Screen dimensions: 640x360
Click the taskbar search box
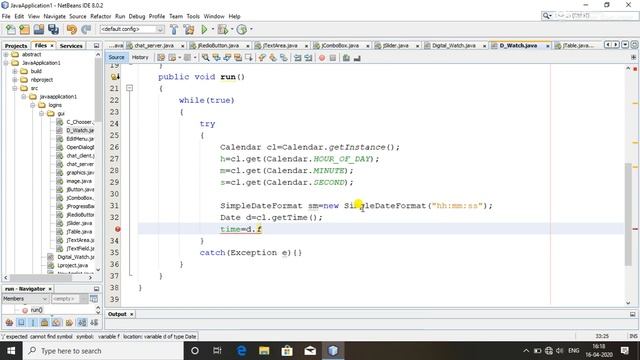104,351
